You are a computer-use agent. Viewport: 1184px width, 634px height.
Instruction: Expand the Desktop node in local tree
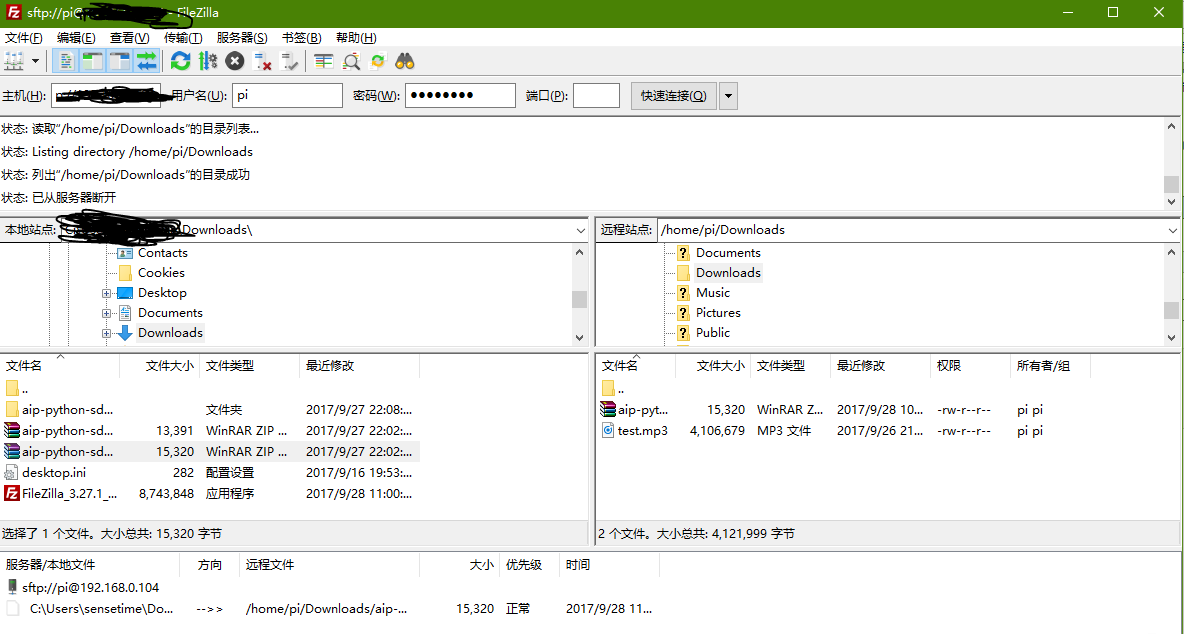pos(106,293)
